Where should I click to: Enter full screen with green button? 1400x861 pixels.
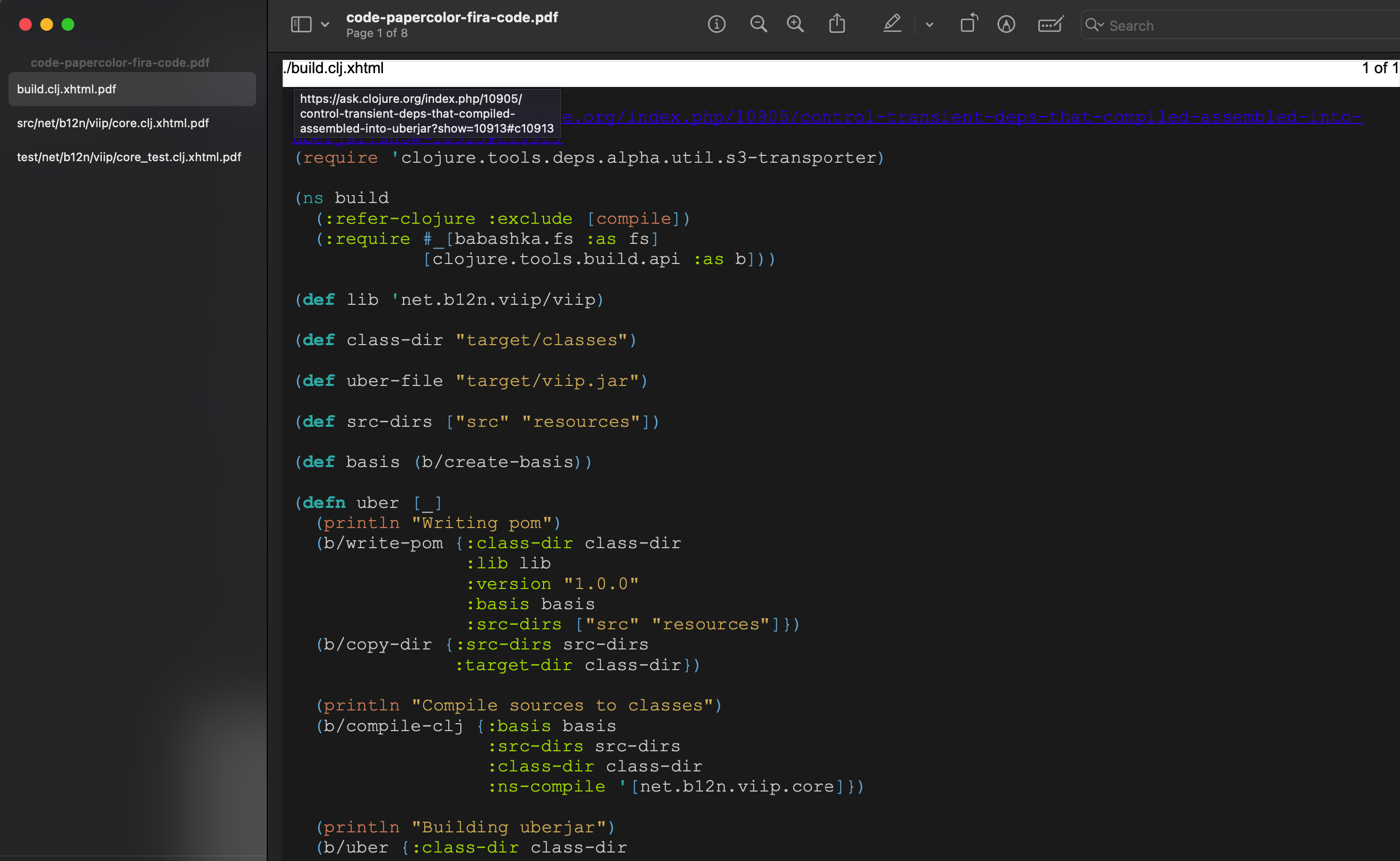coord(68,24)
